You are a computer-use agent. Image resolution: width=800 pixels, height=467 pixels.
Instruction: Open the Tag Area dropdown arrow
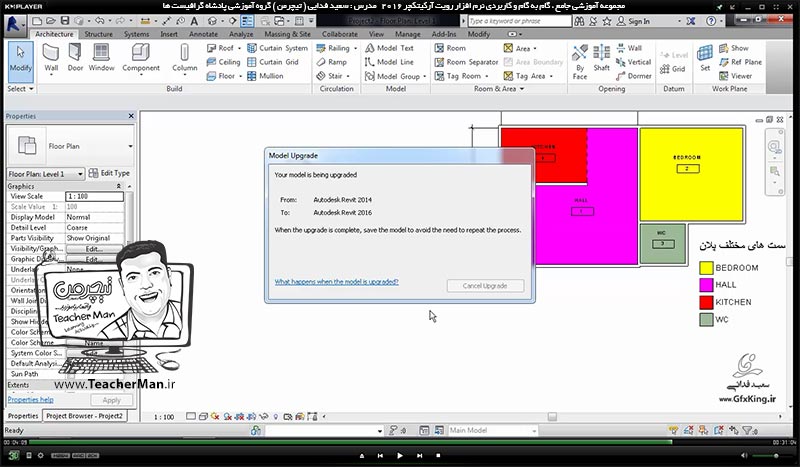(551, 76)
